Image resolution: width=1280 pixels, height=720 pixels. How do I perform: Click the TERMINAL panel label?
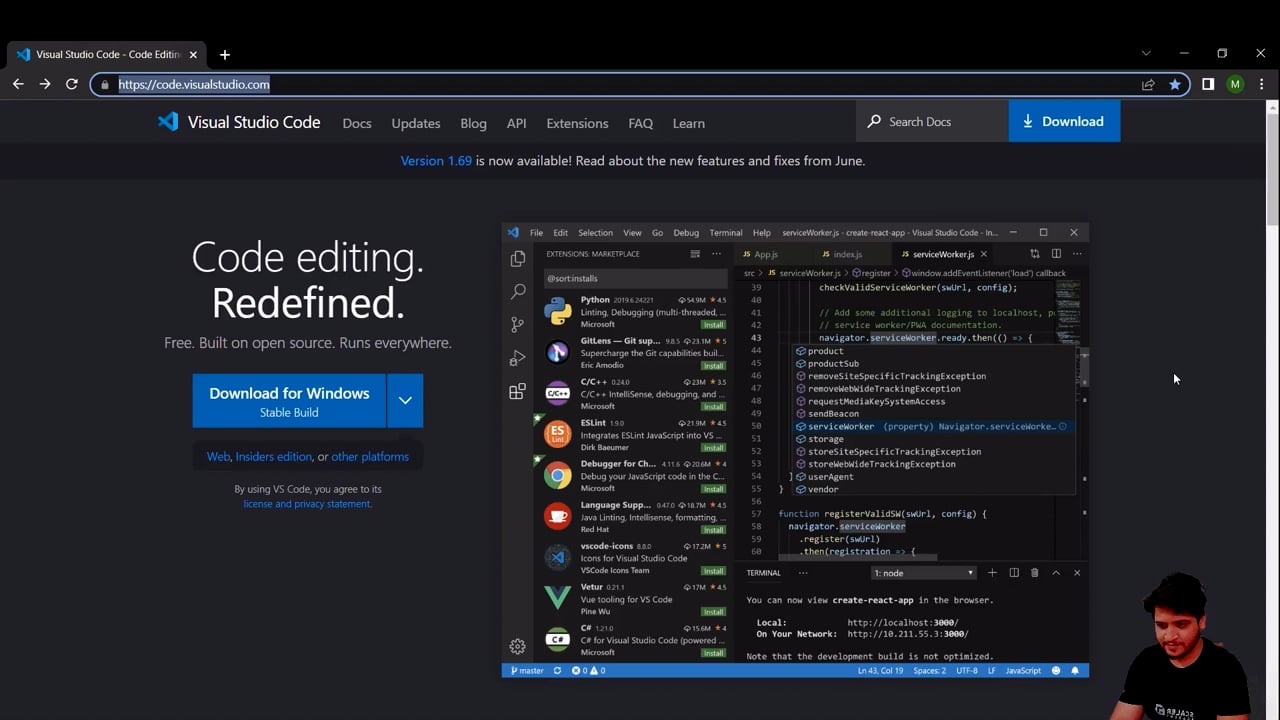[x=763, y=573]
